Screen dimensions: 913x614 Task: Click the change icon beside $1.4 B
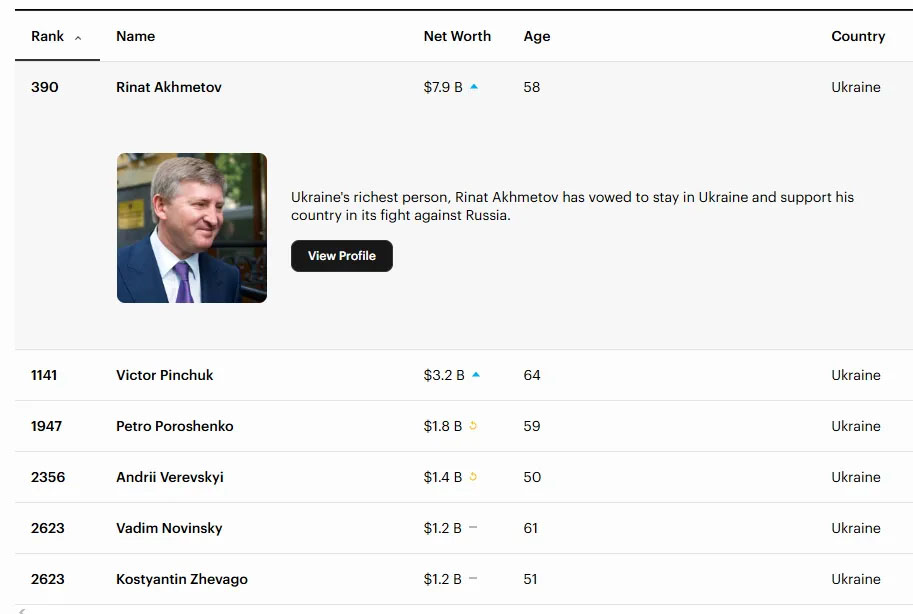[x=473, y=477]
